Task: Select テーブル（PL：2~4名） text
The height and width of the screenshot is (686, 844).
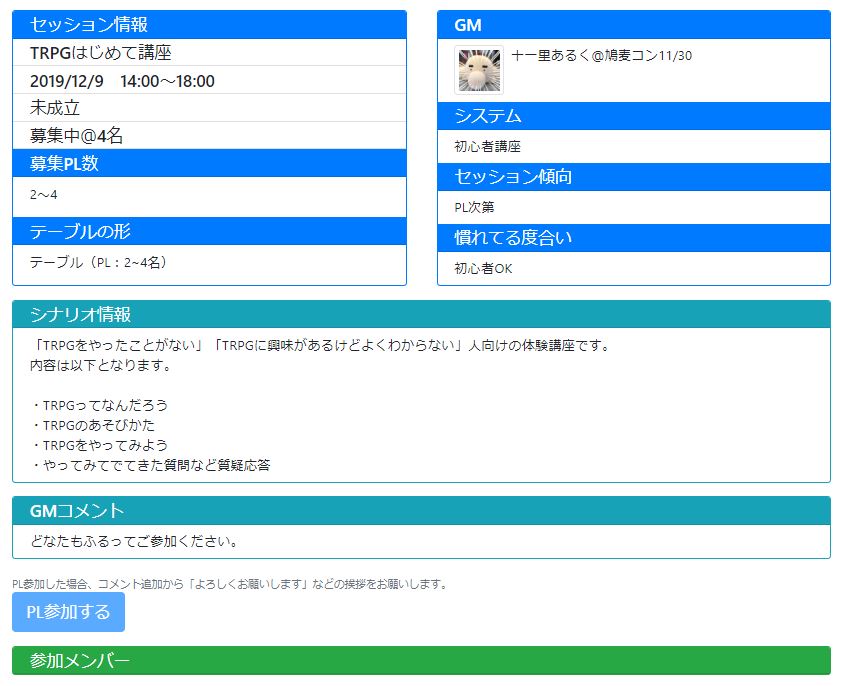Action: click(x=100, y=262)
